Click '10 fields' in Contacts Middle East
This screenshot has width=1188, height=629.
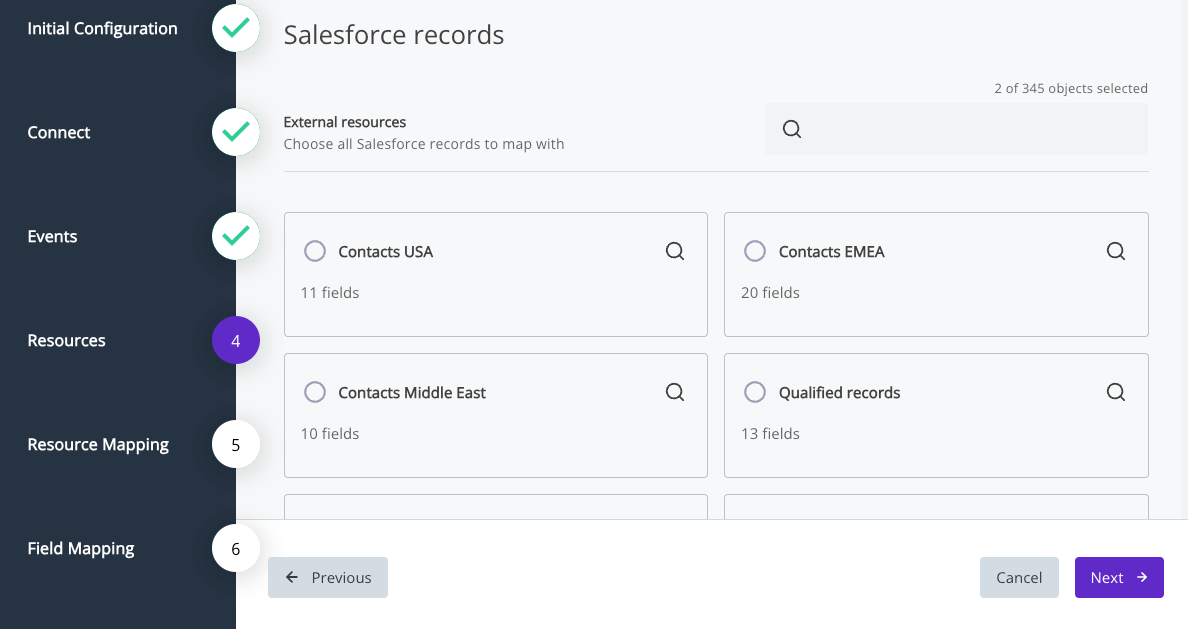pos(330,433)
